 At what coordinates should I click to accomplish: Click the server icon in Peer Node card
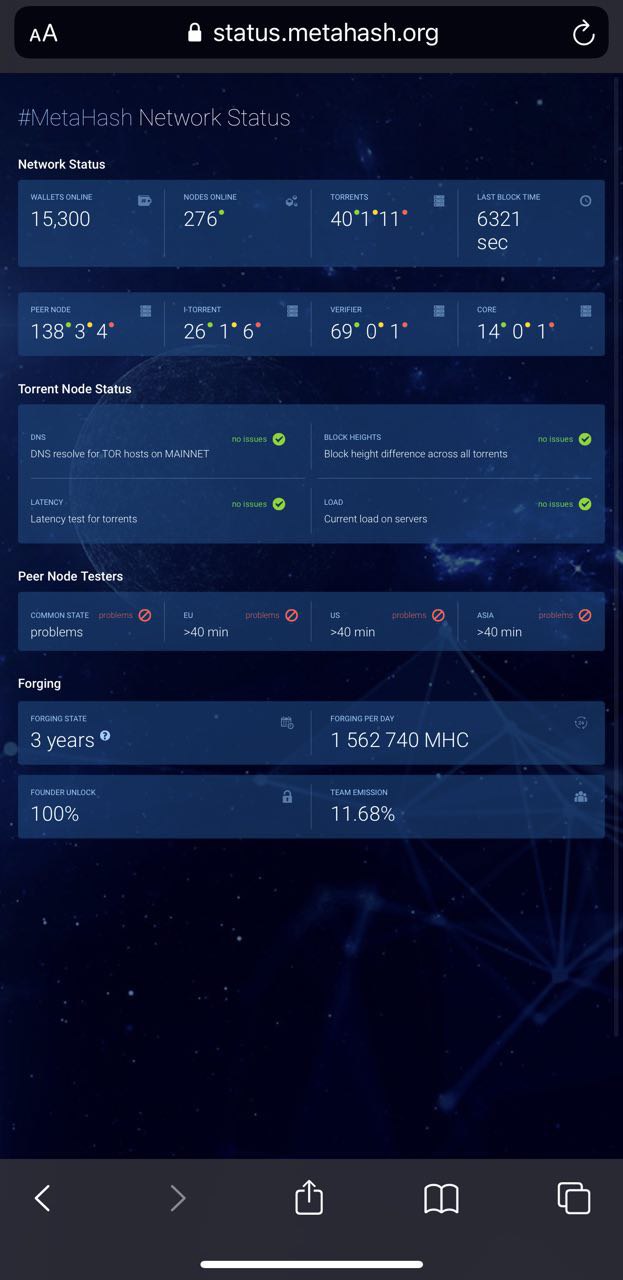[146, 311]
